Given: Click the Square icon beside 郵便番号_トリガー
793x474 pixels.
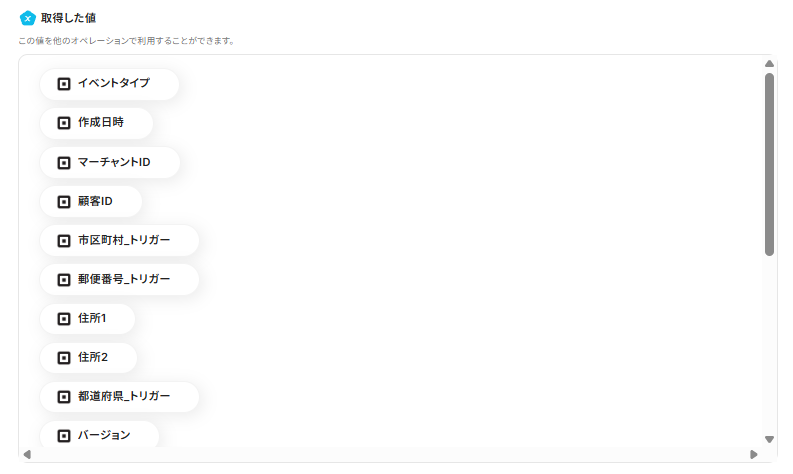Looking at the screenshot, I should 64,280.
